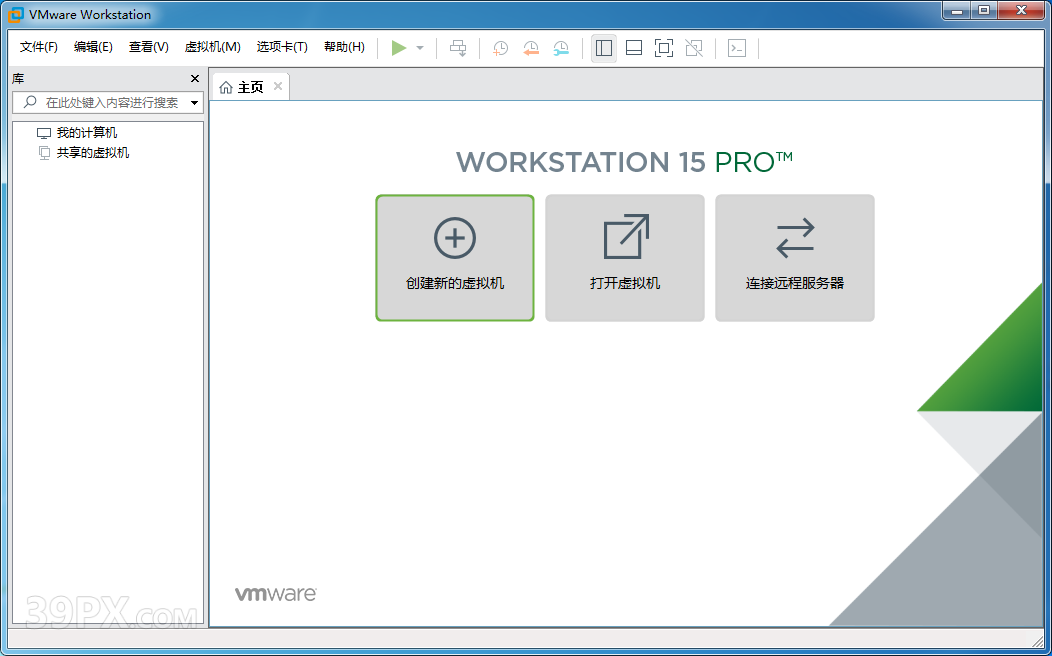The height and width of the screenshot is (656, 1052).
Task: Open the 虚拟机(M) menu
Action: click(x=213, y=47)
